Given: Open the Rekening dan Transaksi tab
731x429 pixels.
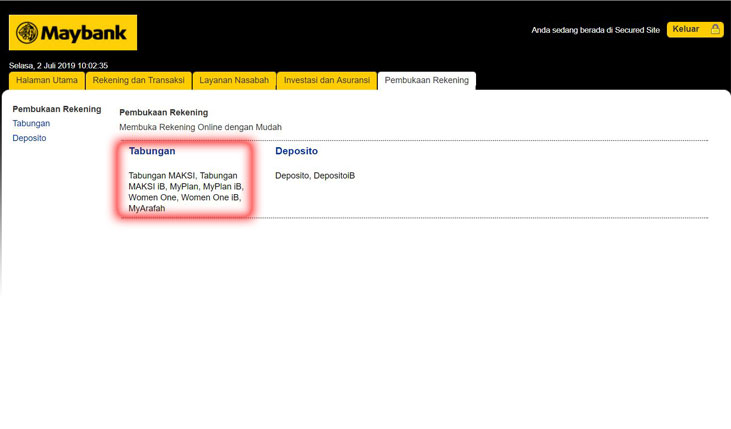Looking at the screenshot, I should point(138,80).
